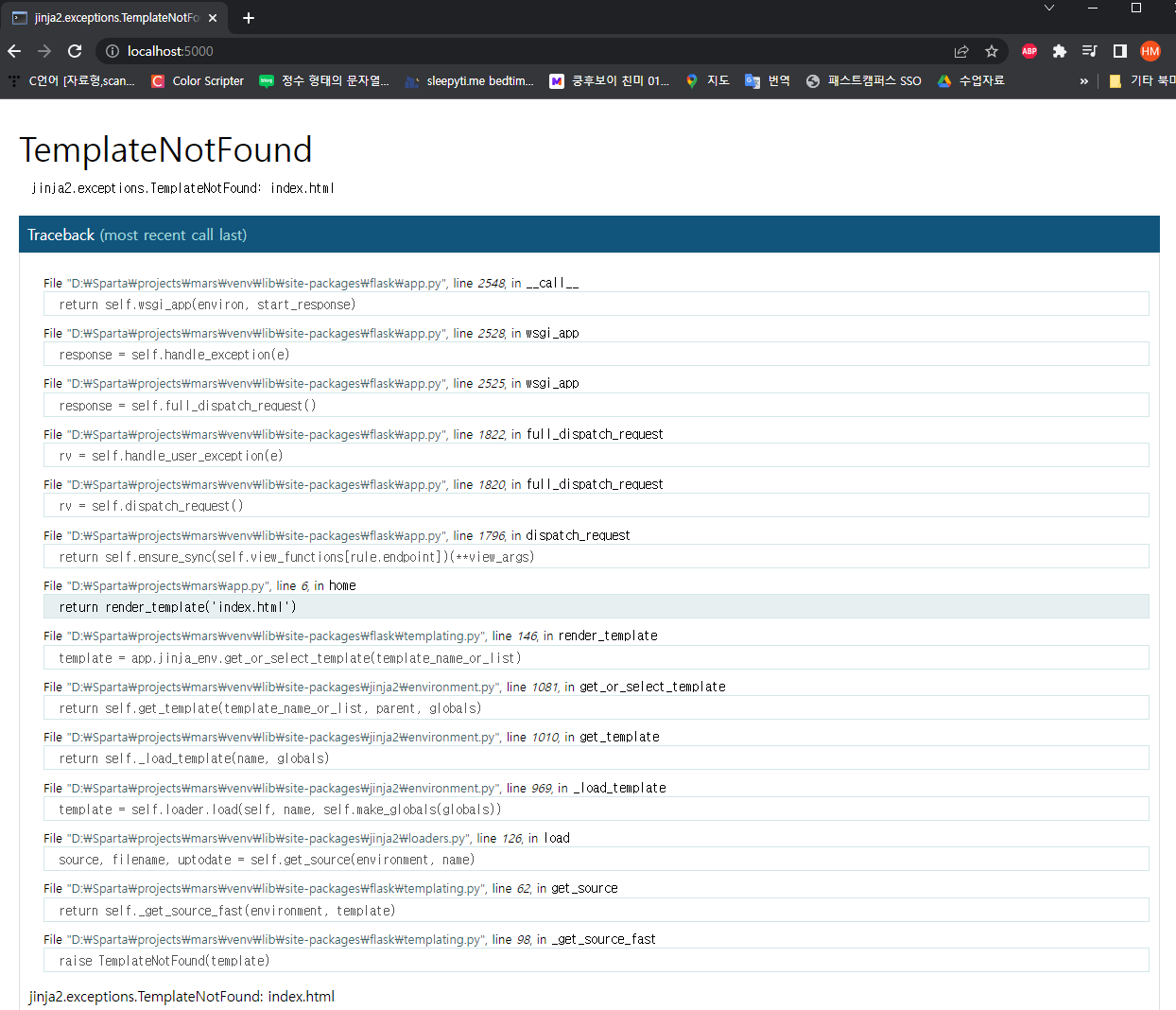Image resolution: width=1176 pixels, height=1010 pixels.
Task: Select the jinja2.exceptions.TemplateNotFound tab
Action: point(114,18)
